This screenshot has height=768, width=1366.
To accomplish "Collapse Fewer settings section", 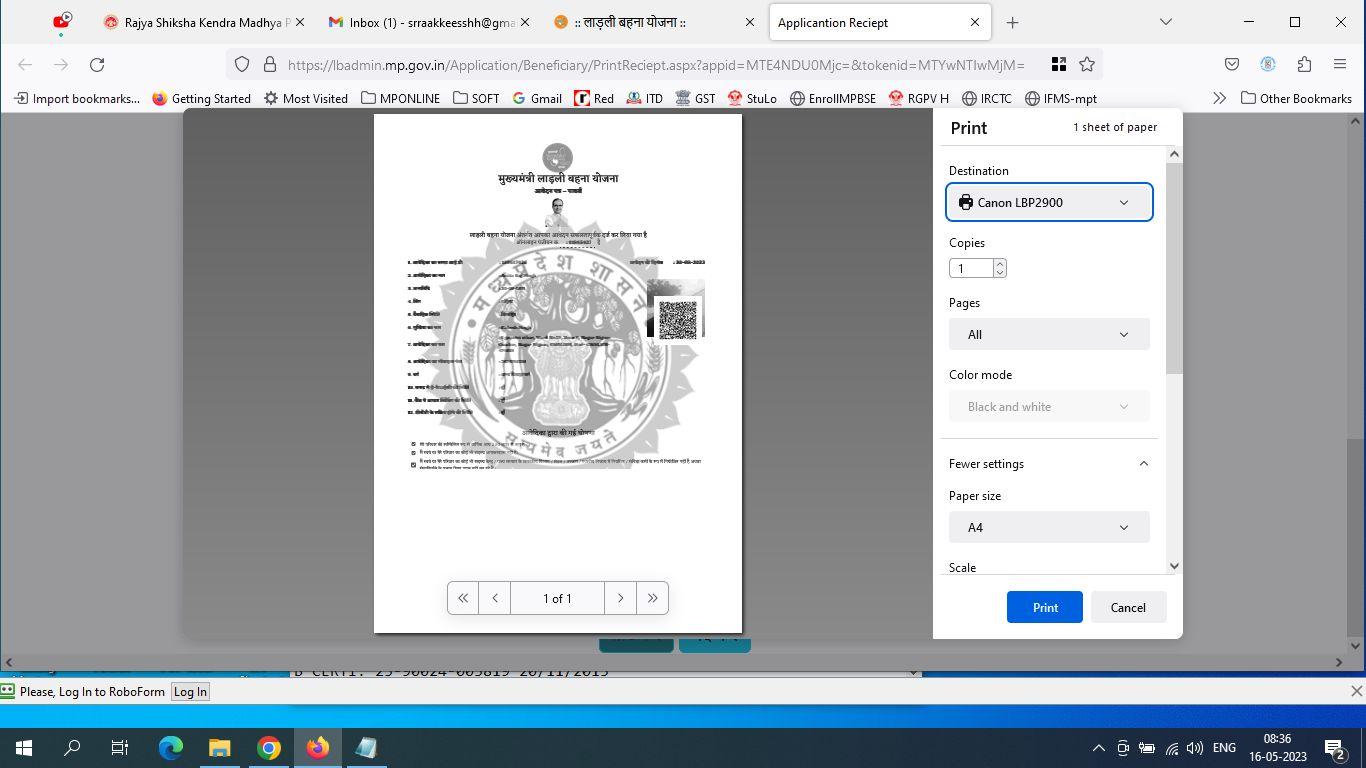I will [x=1143, y=463].
